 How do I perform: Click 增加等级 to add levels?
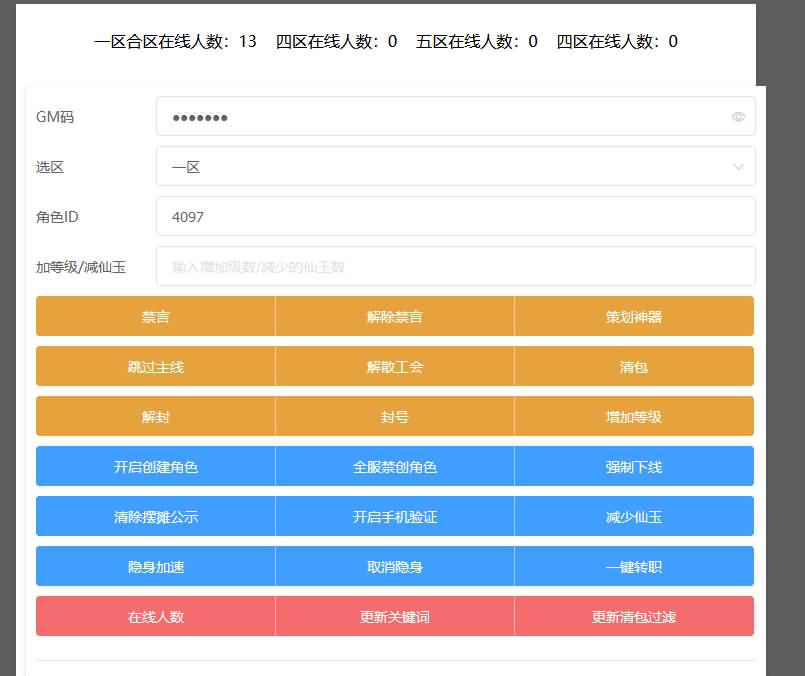coord(634,416)
